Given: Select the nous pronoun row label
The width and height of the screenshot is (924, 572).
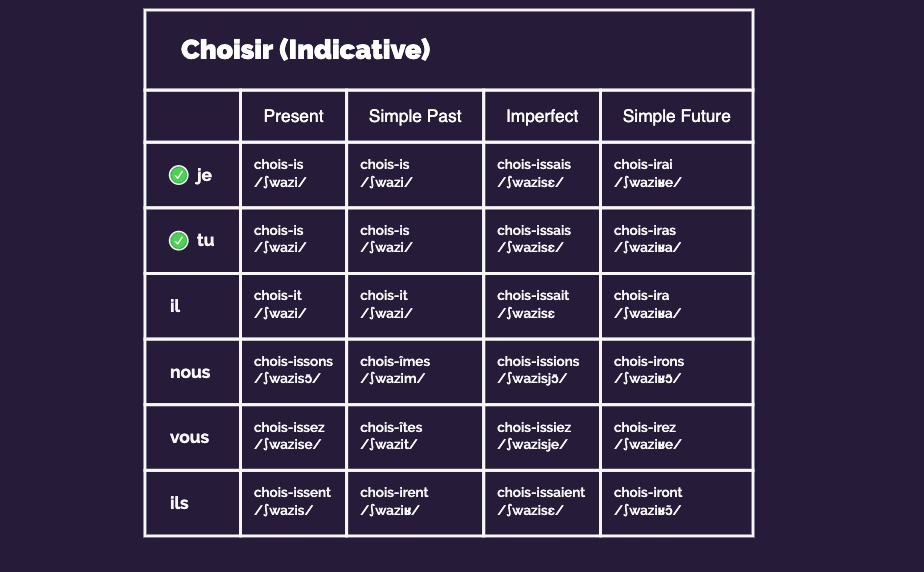Looking at the screenshot, I should click(190, 372).
